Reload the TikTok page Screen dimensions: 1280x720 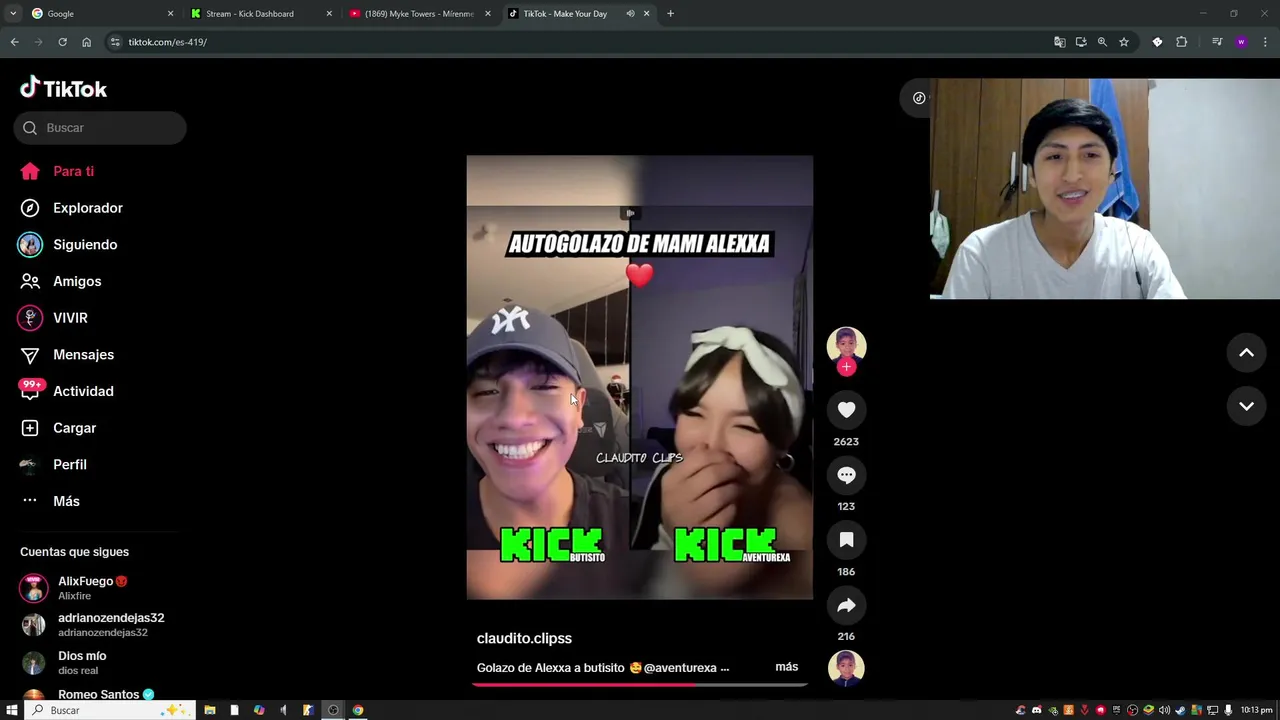(x=62, y=42)
